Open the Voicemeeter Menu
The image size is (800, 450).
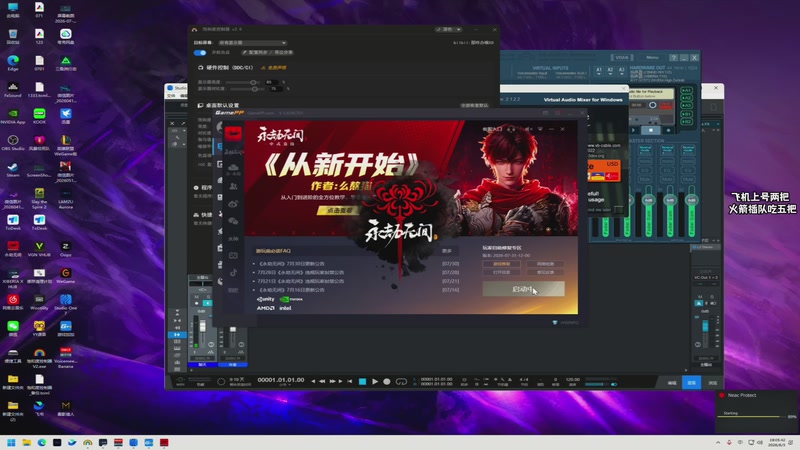(x=652, y=58)
